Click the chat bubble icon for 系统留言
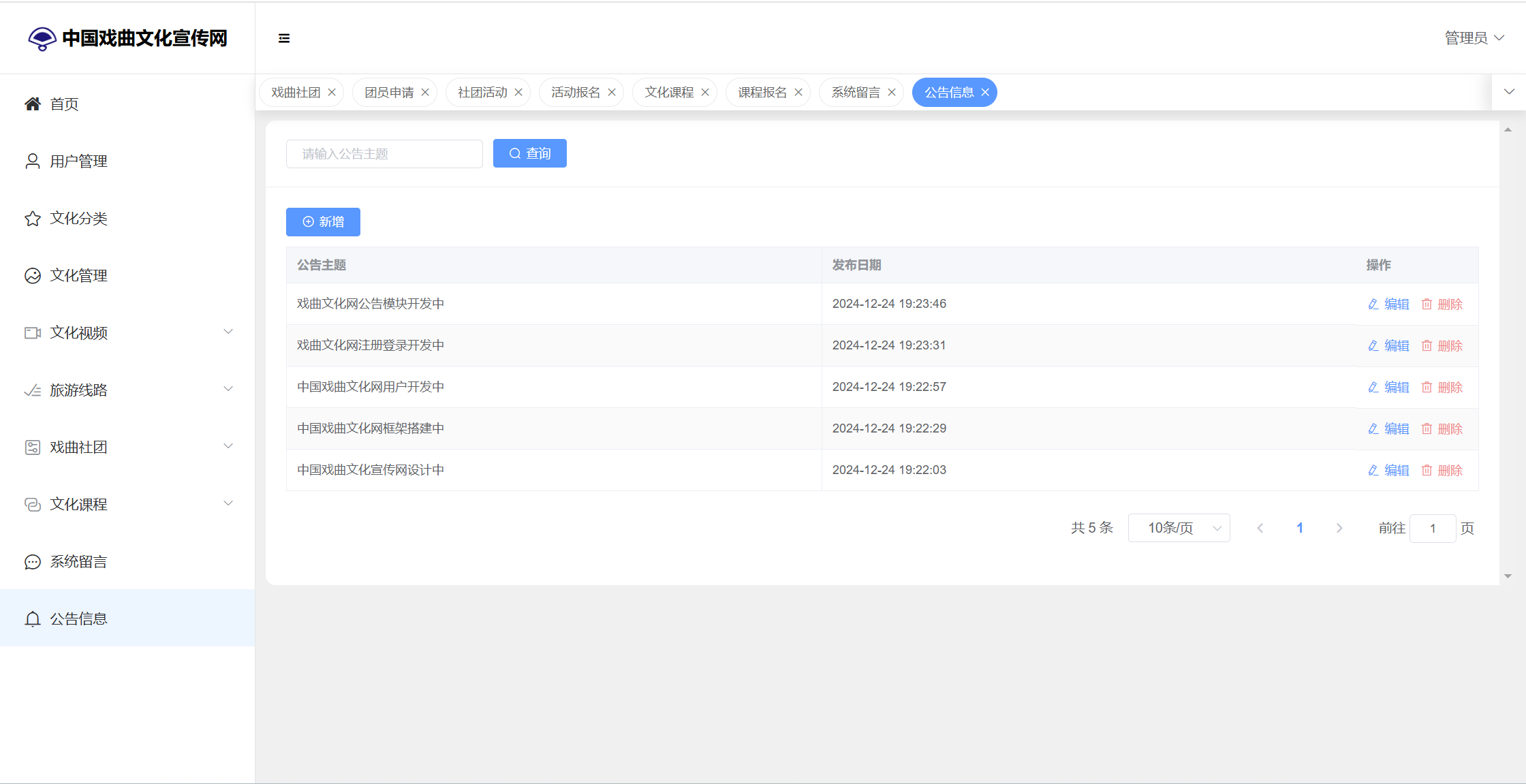 pos(33,561)
